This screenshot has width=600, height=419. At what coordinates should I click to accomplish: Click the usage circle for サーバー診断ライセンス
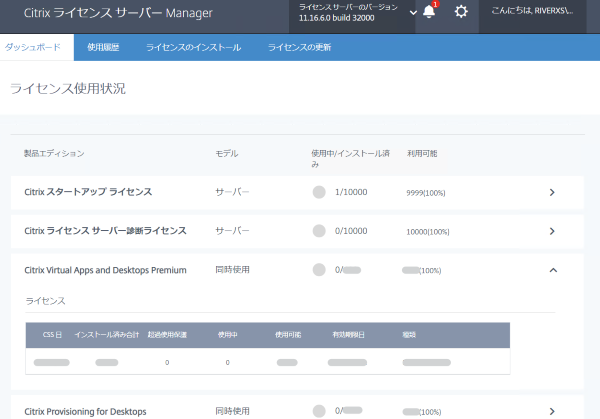(319, 231)
